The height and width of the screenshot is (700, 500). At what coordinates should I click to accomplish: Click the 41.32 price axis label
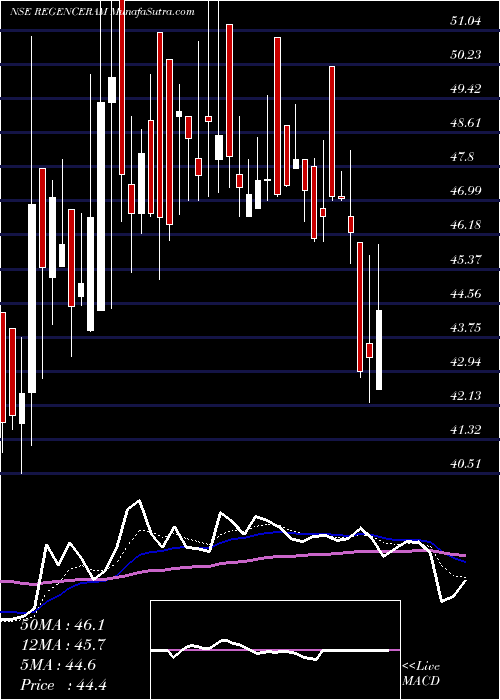(466, 429)
